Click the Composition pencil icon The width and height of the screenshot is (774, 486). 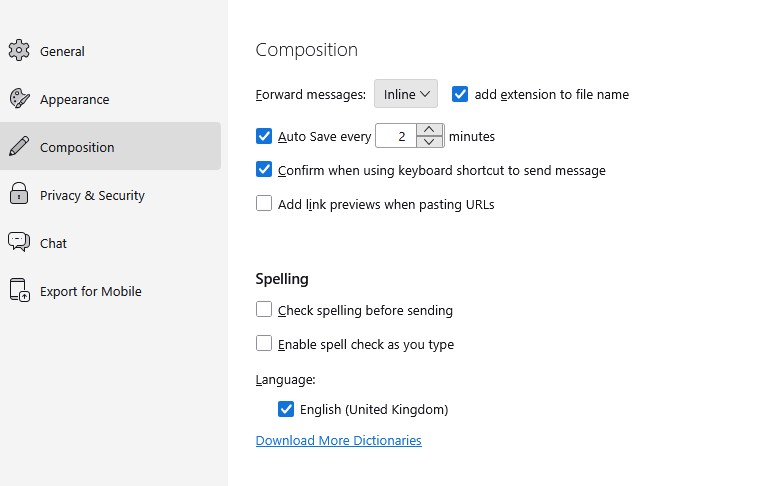pos(19,147)
